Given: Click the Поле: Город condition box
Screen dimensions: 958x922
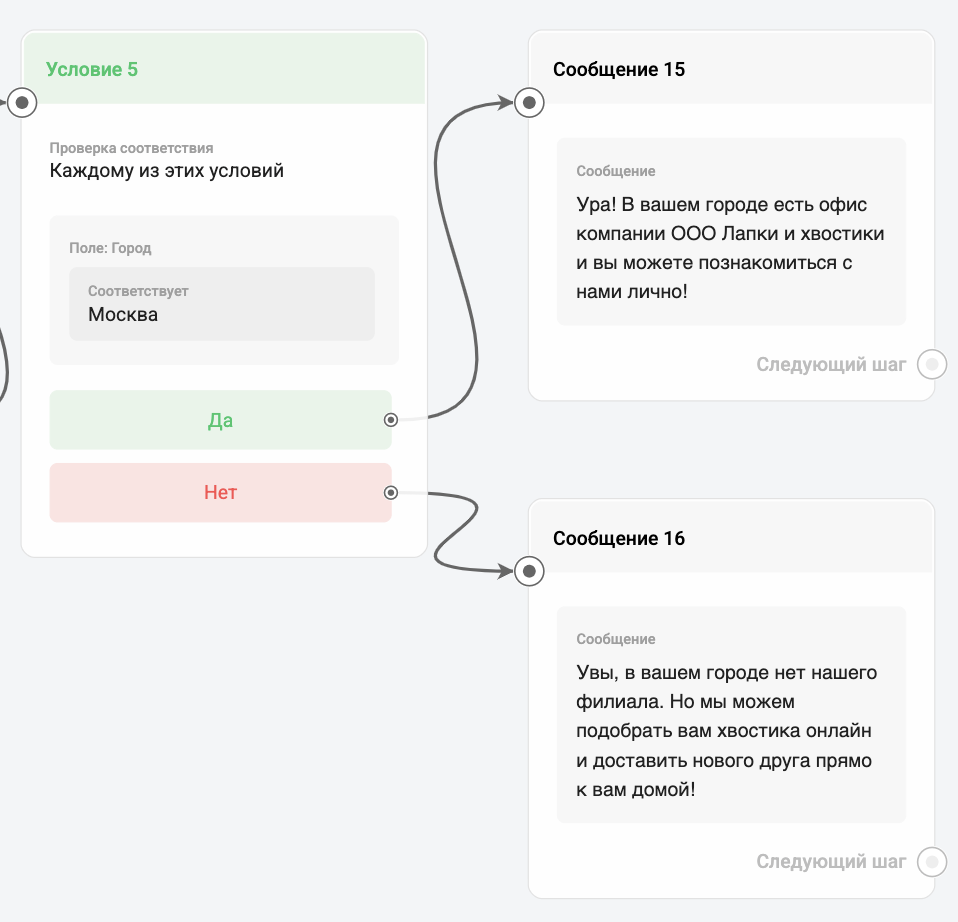Looking at the screenshot, I should pos(224,248).
